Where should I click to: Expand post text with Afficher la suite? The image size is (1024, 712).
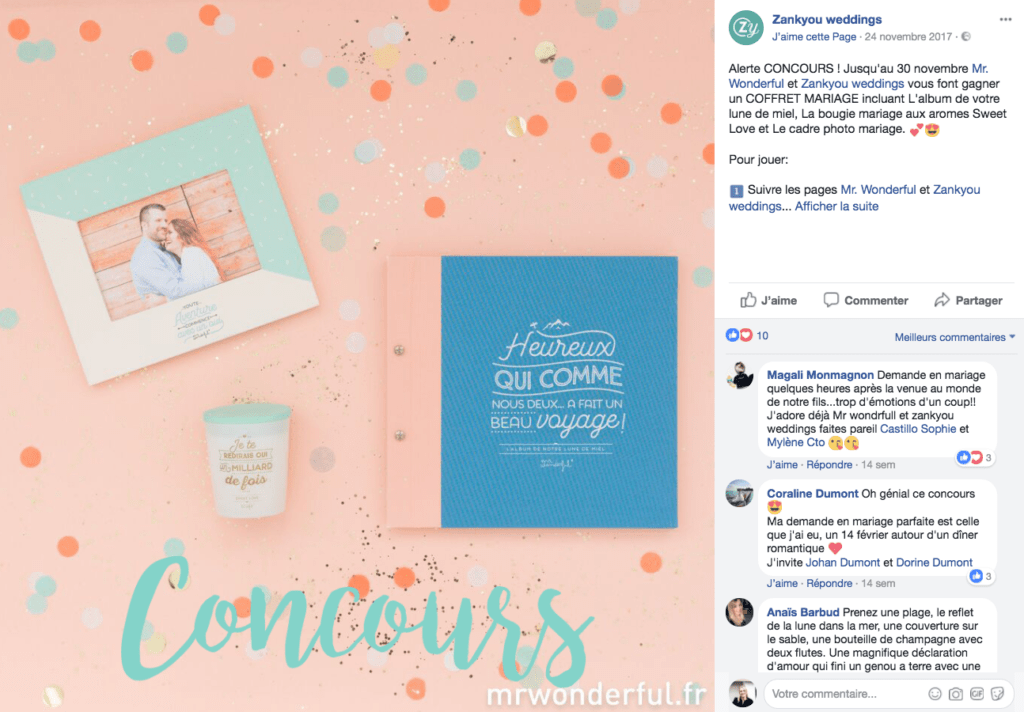pos(836,206)
